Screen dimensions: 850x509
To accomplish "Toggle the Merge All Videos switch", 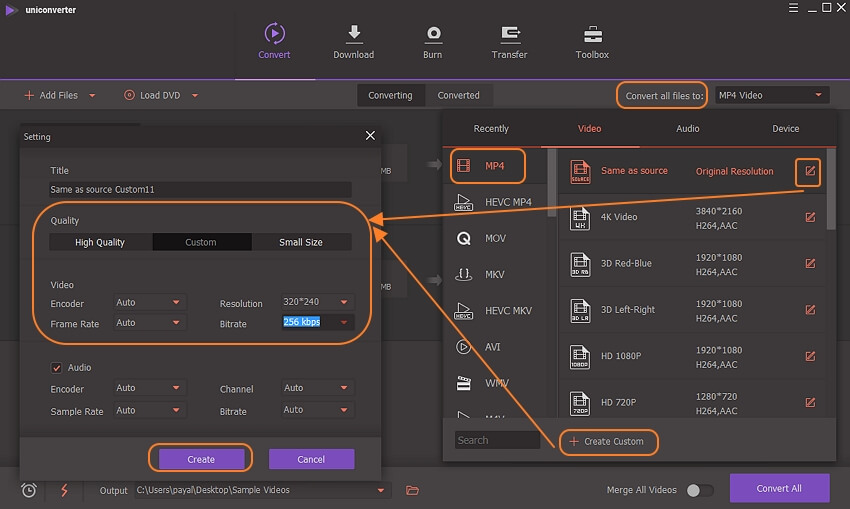I will point(700,490).
